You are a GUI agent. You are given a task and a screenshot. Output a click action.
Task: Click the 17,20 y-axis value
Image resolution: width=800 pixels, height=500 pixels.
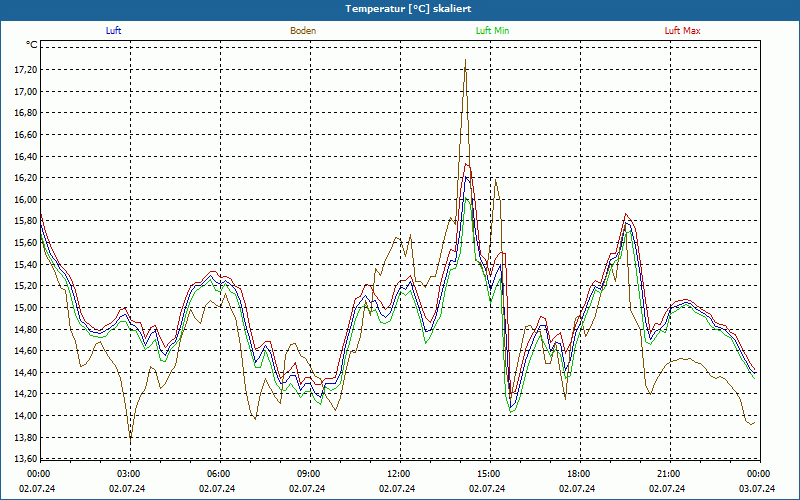click(26, 70)
